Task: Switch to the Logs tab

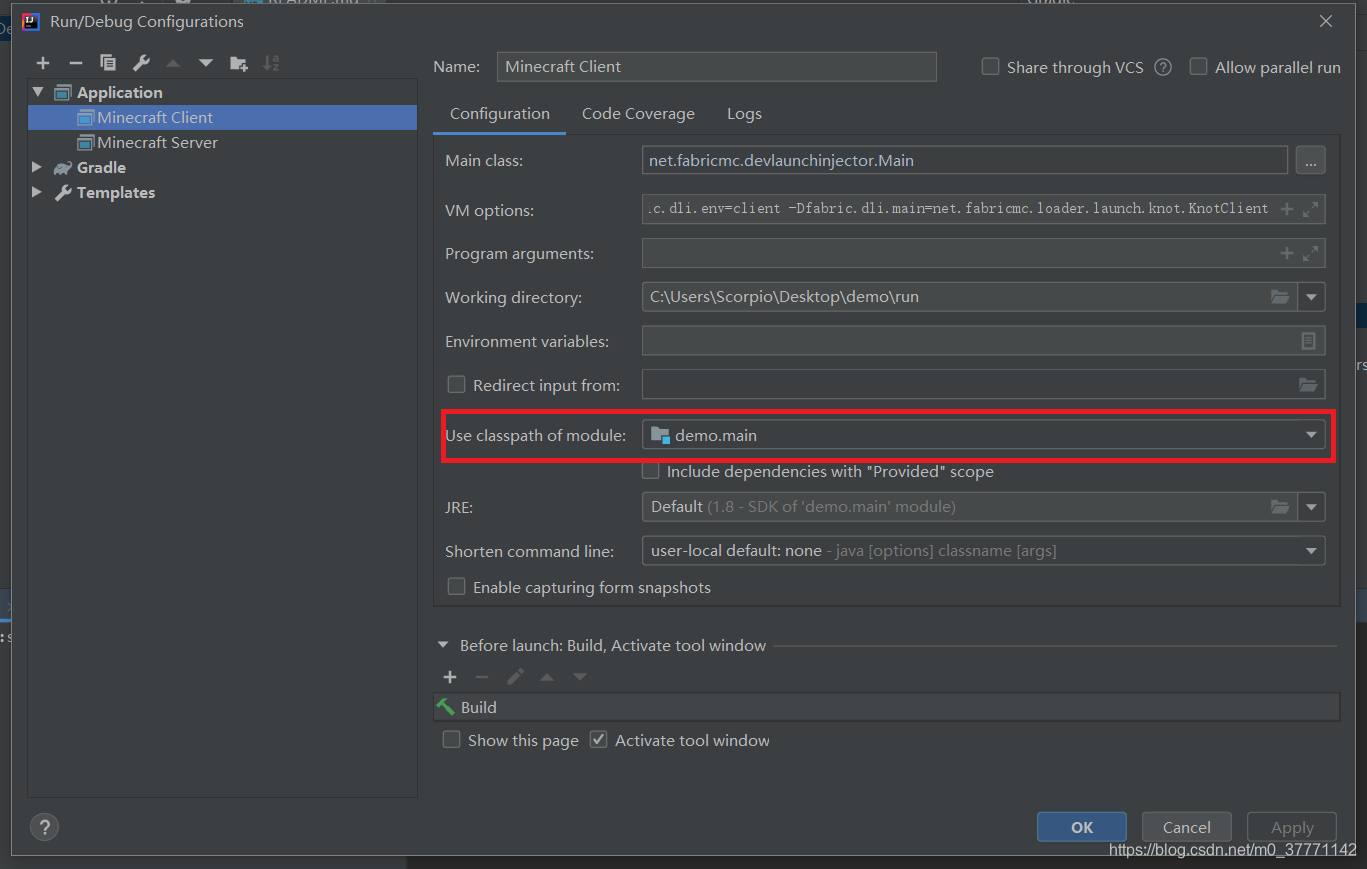Action: (x=744, y=113)
